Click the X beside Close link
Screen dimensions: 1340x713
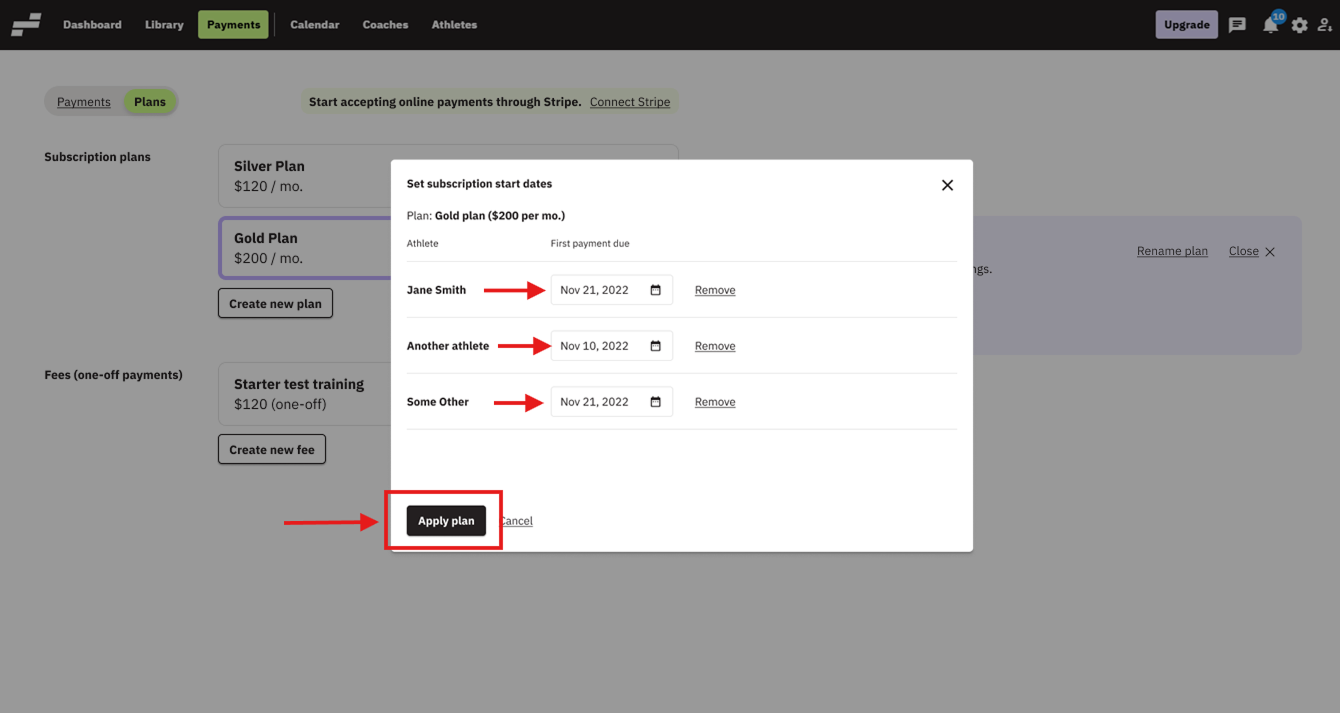(1270, 252)
